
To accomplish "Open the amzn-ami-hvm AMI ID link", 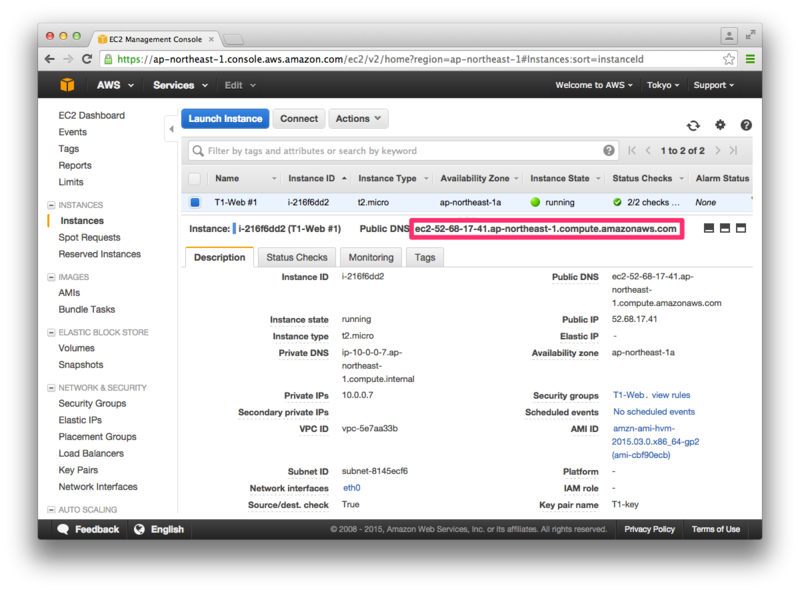I will (x=655, y=441).
